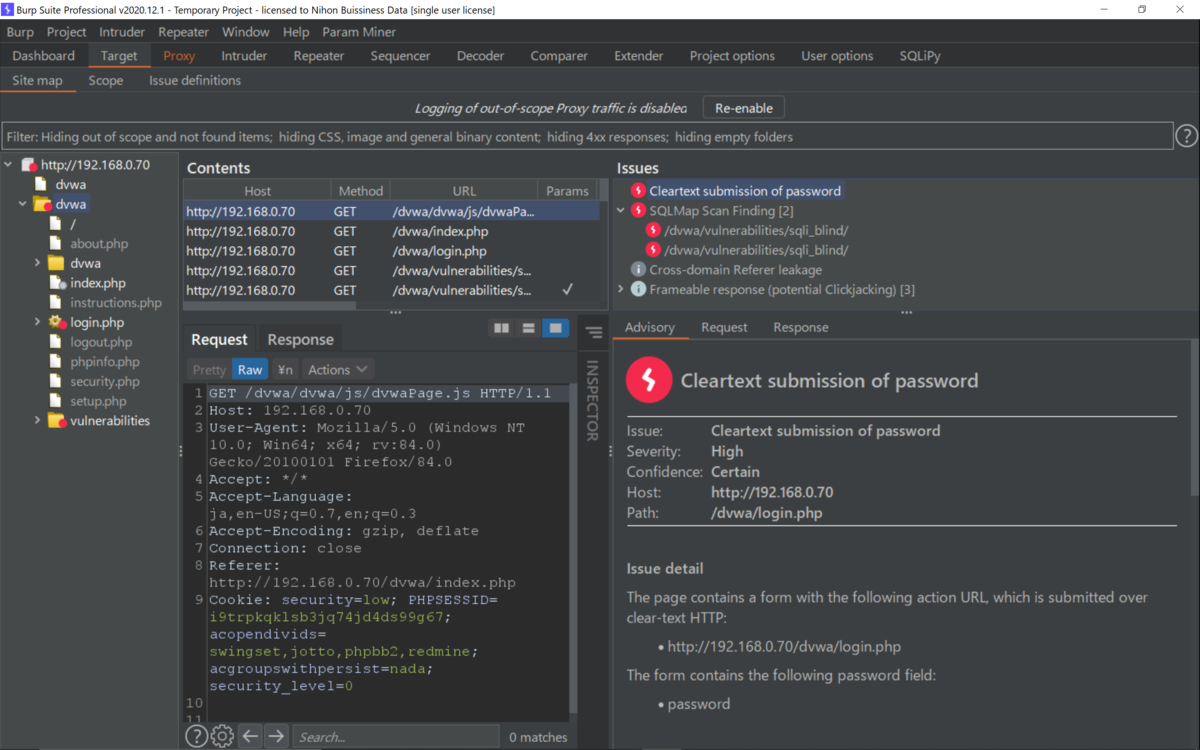Select /dvwa/login.php row in Contents table
The height and width of the screenshot is (750, 1200).
[392, 251]
